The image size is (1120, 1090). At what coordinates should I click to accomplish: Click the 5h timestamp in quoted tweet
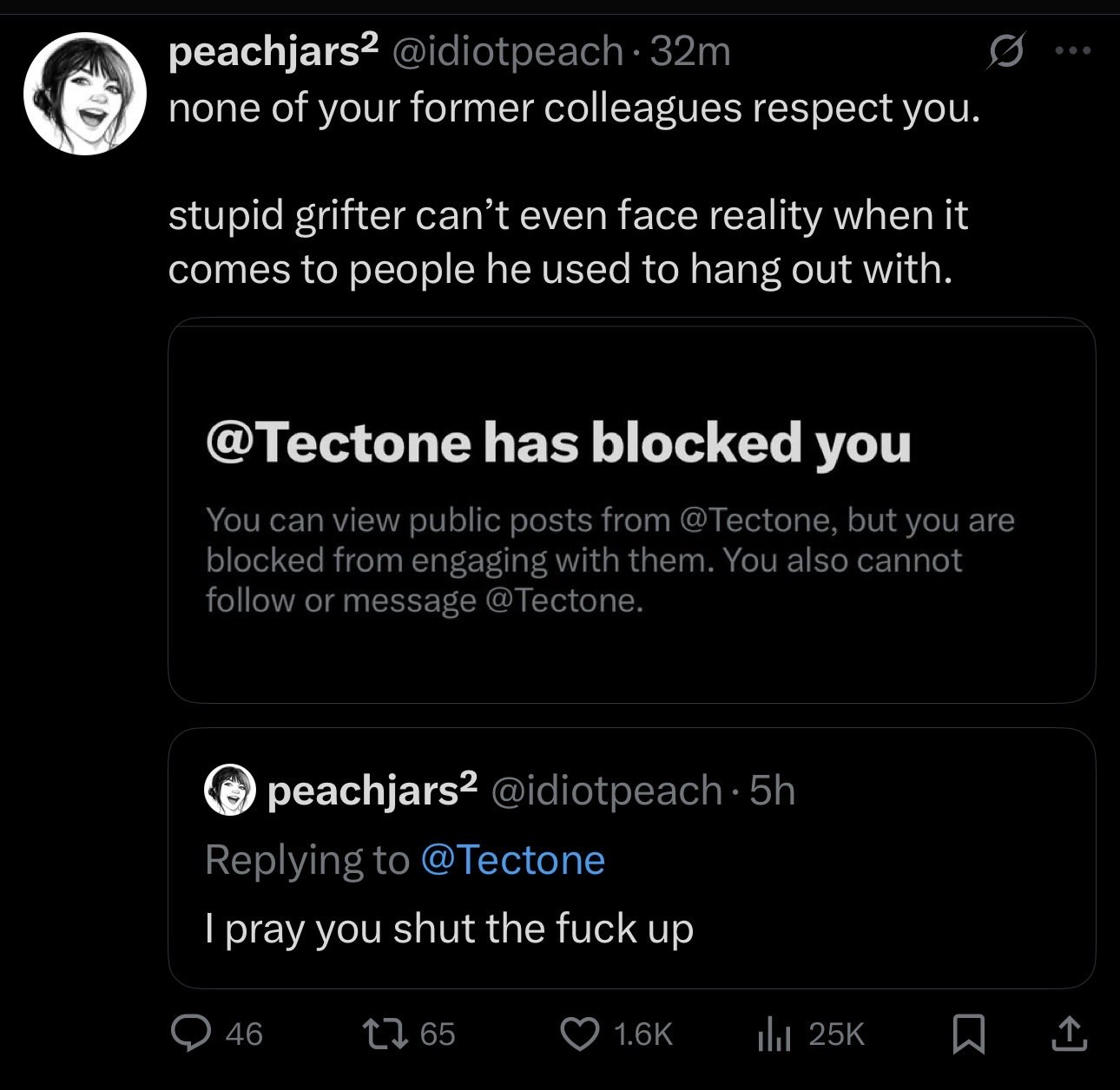pyautogui.click(x=773, y=791)
